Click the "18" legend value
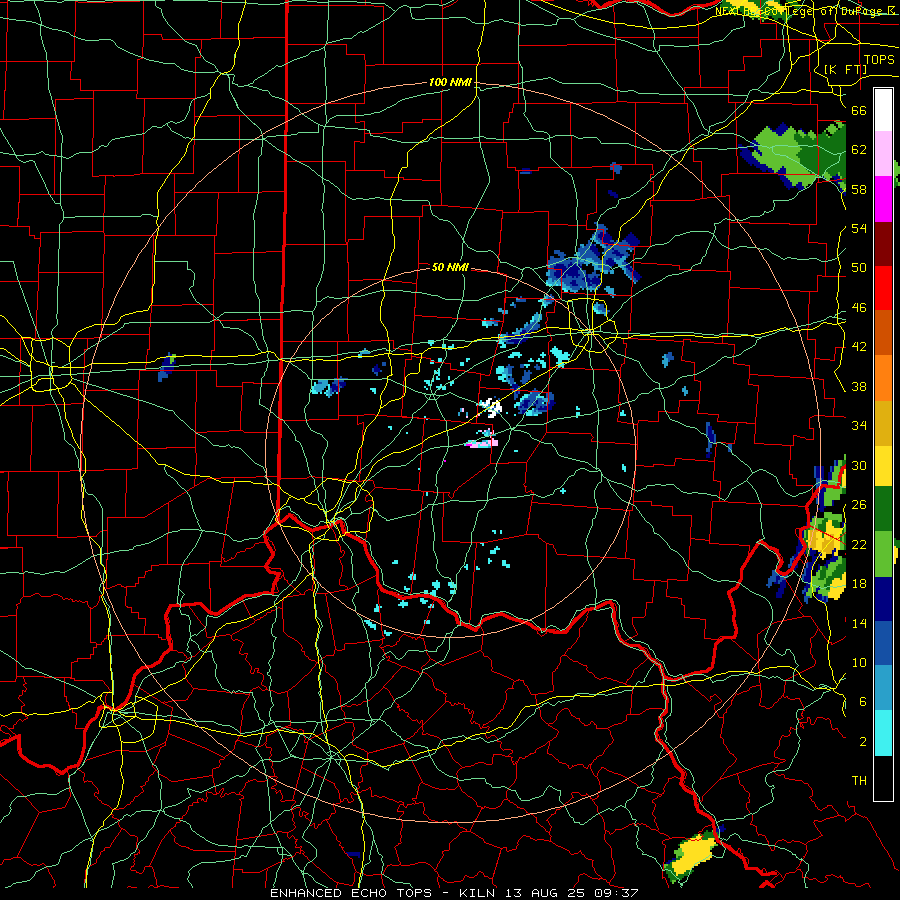 point(859,584)
